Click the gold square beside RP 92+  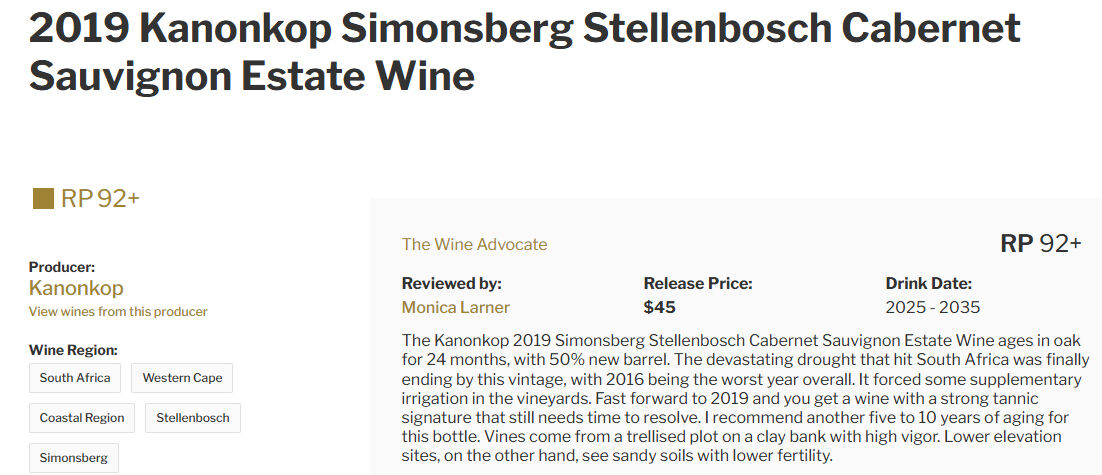coord(43,198)
